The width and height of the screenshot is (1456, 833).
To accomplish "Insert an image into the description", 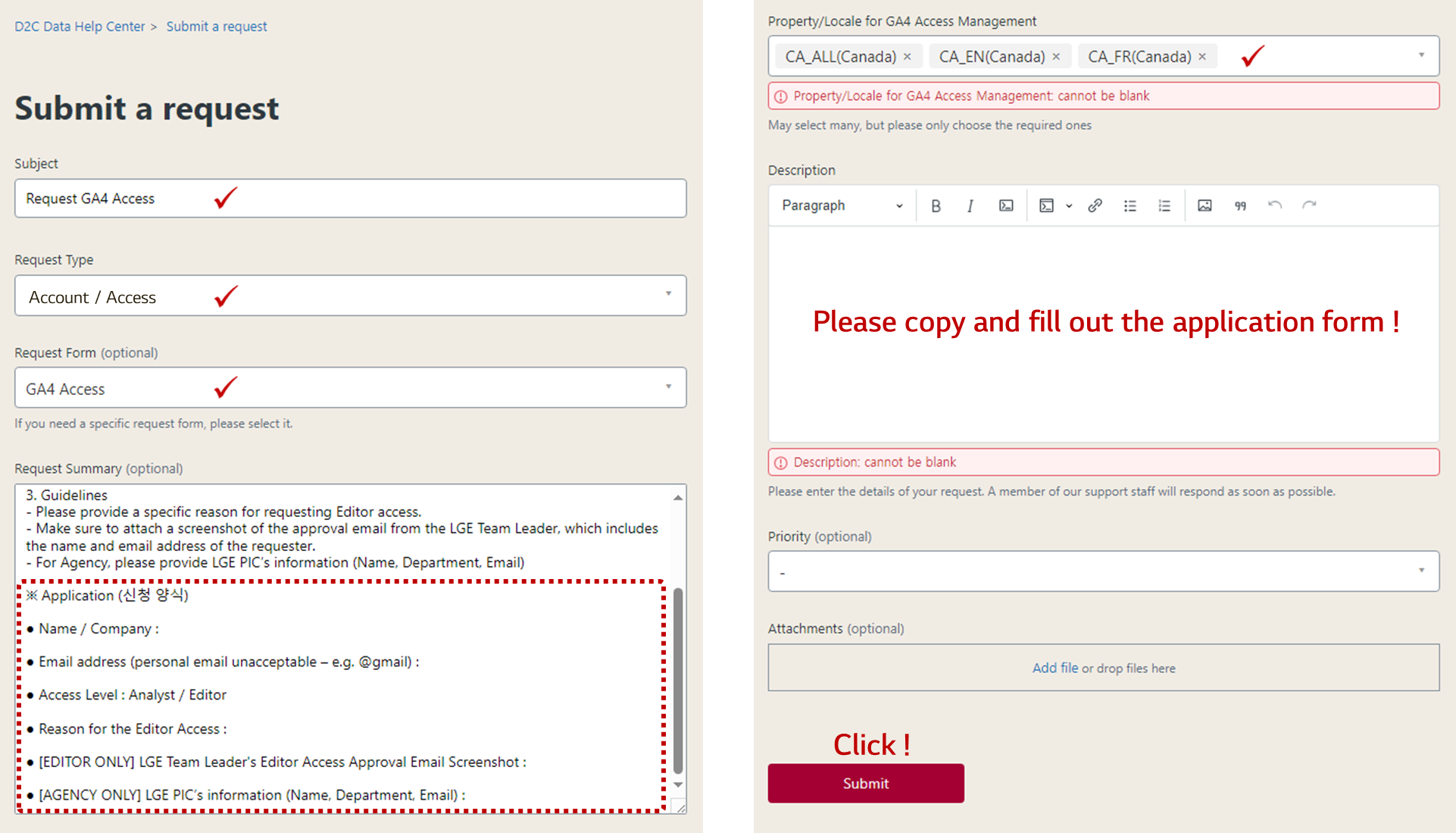I will [1204, 205].
